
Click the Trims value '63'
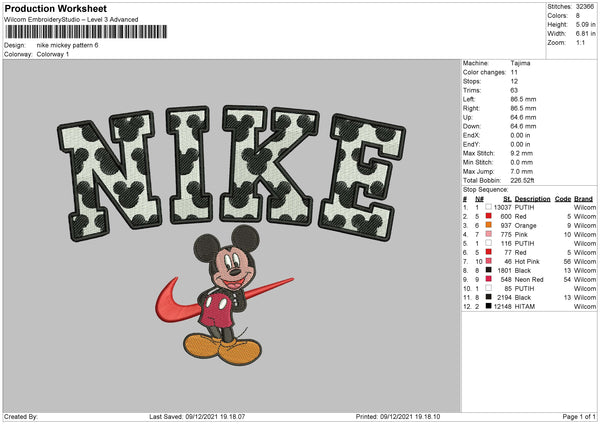coord(514,90)
